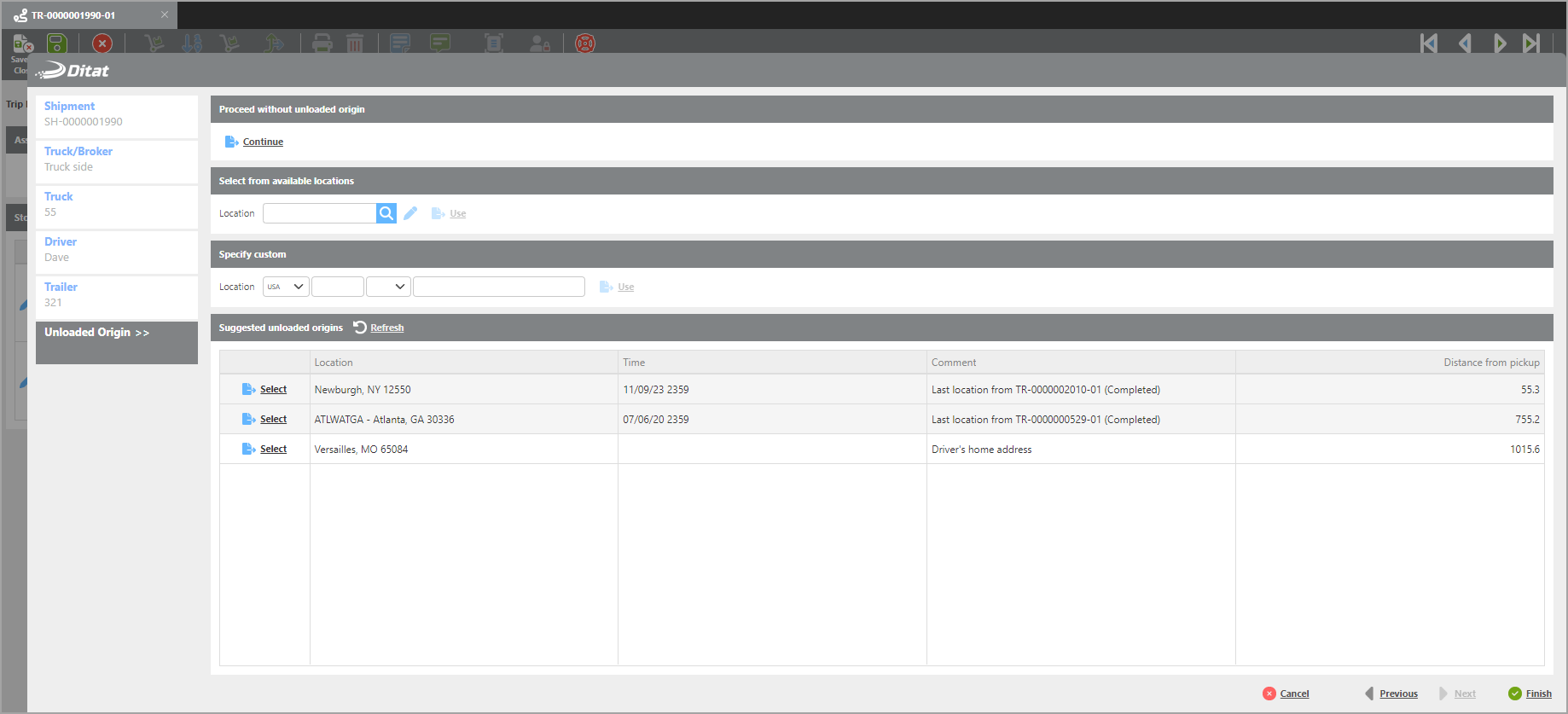Viewport: 1568px width, 714px height.
Task: Open the USA country dropdown
Action: point(286,287)
